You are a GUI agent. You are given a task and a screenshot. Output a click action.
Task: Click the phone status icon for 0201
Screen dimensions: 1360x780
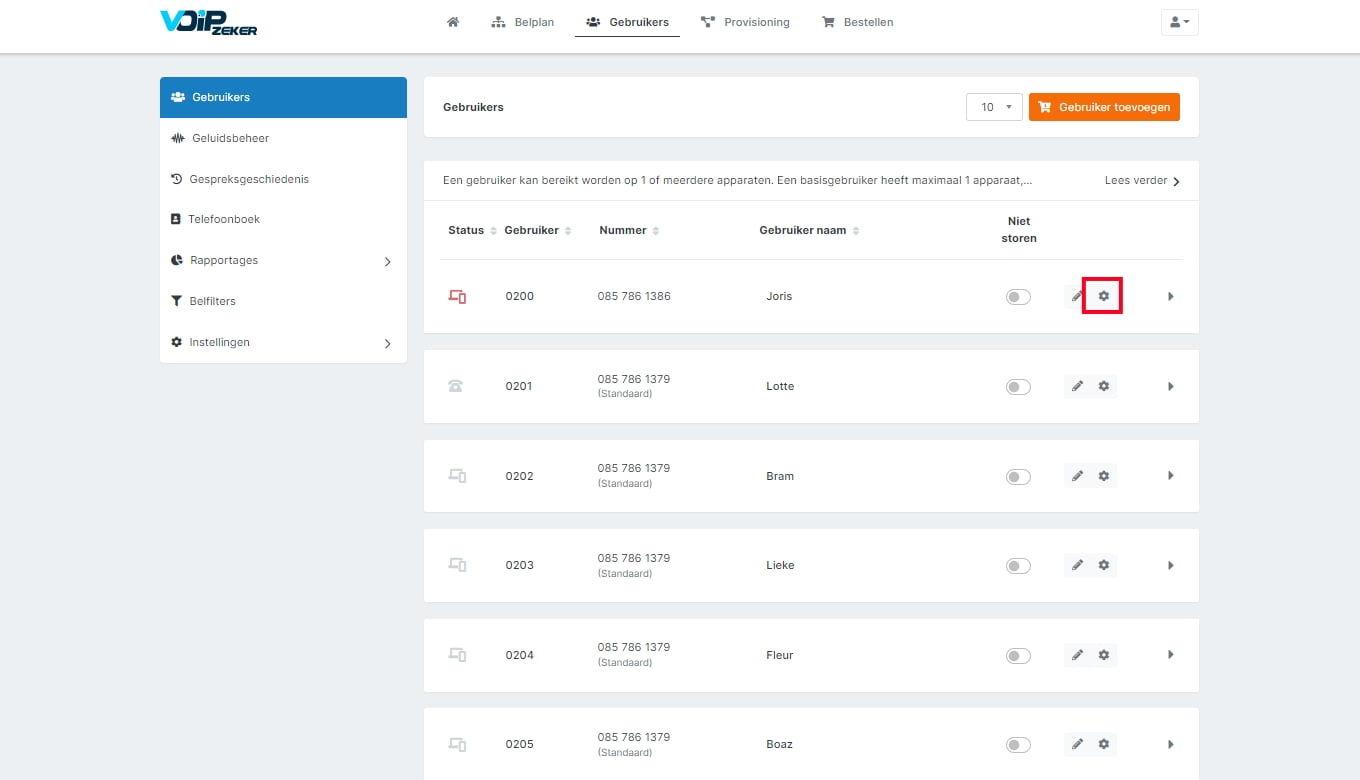(456, 386)
